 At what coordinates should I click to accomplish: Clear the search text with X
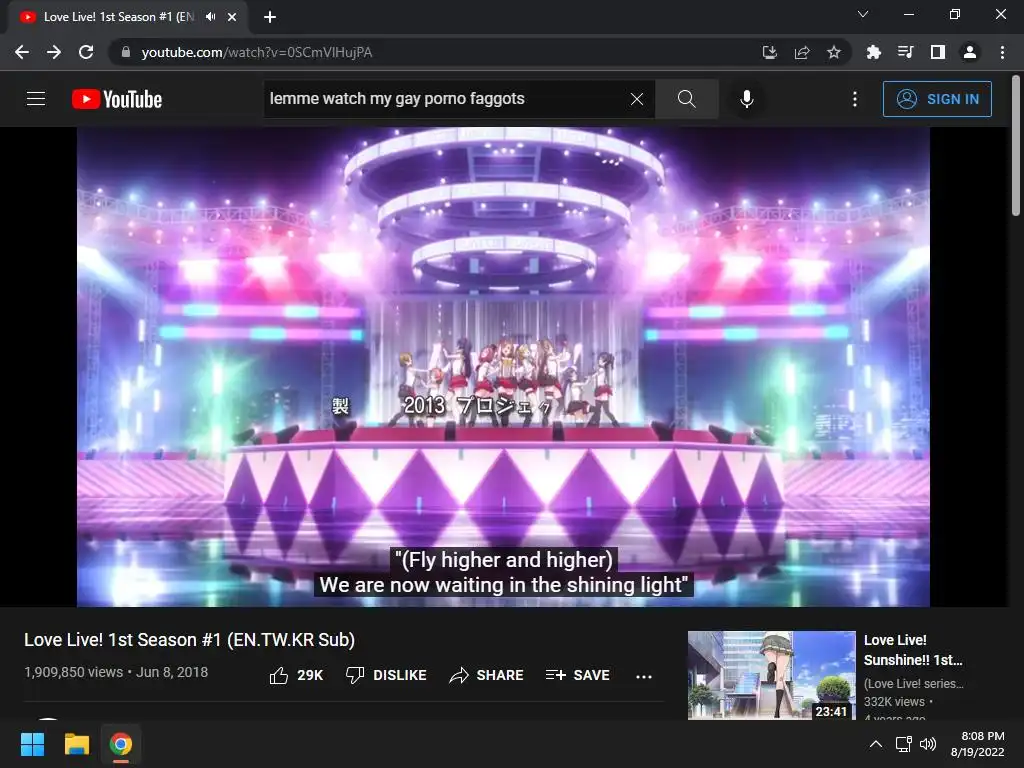point(637,99)
